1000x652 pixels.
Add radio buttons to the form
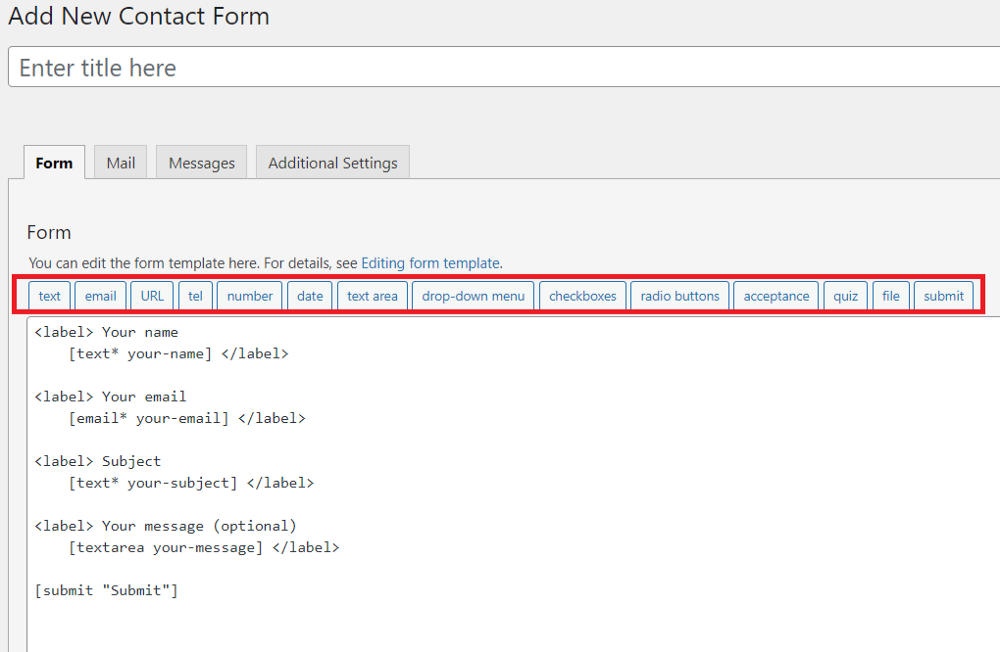coord(679,295)
